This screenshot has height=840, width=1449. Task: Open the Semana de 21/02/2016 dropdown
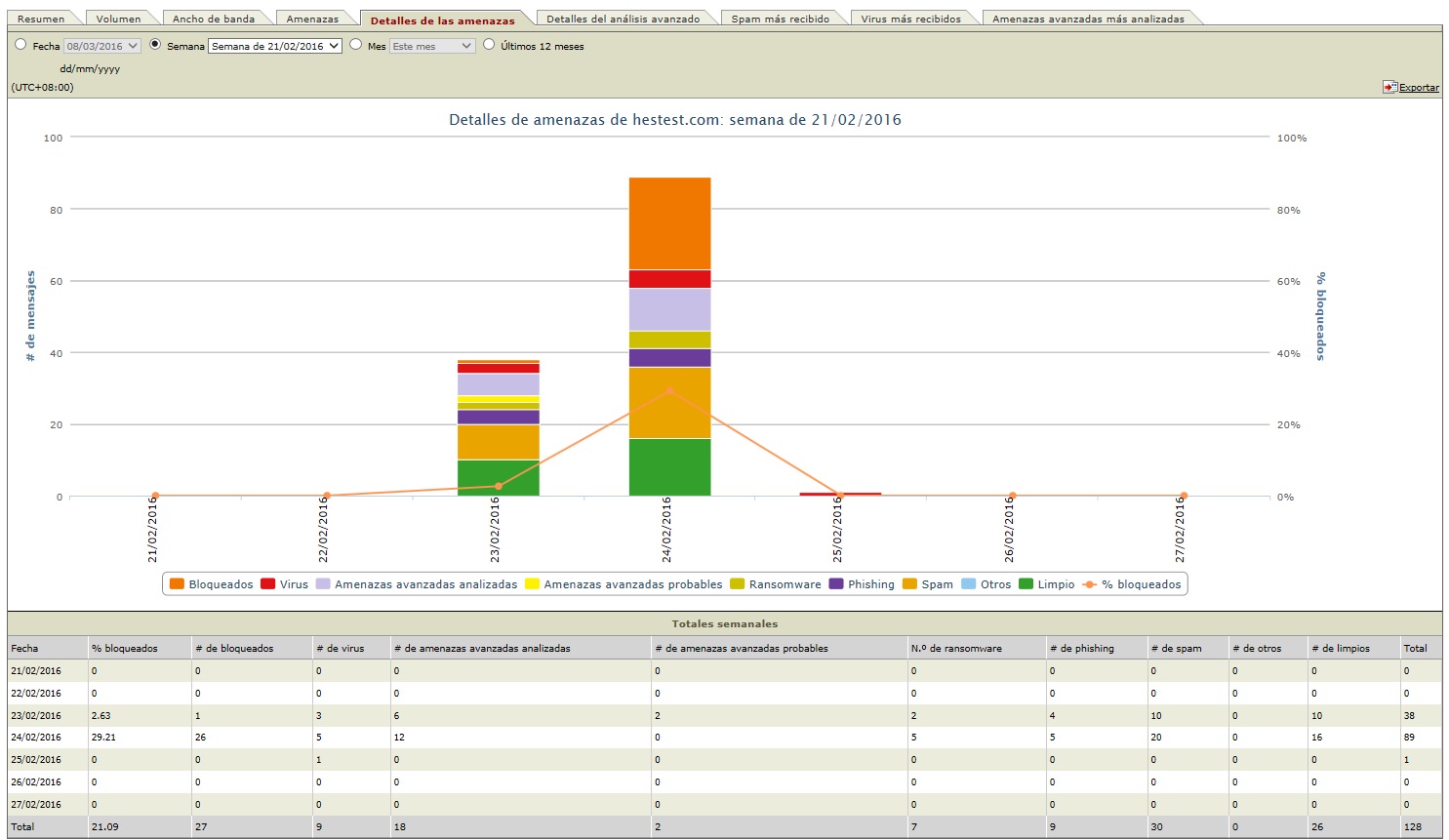(275, 46)
